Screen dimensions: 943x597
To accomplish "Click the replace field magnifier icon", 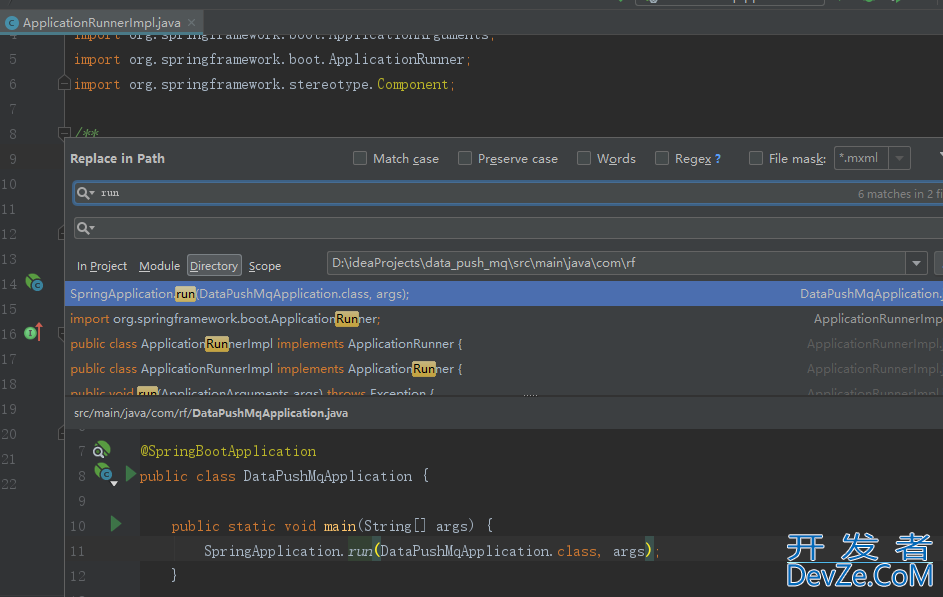I will click(85, 228).
